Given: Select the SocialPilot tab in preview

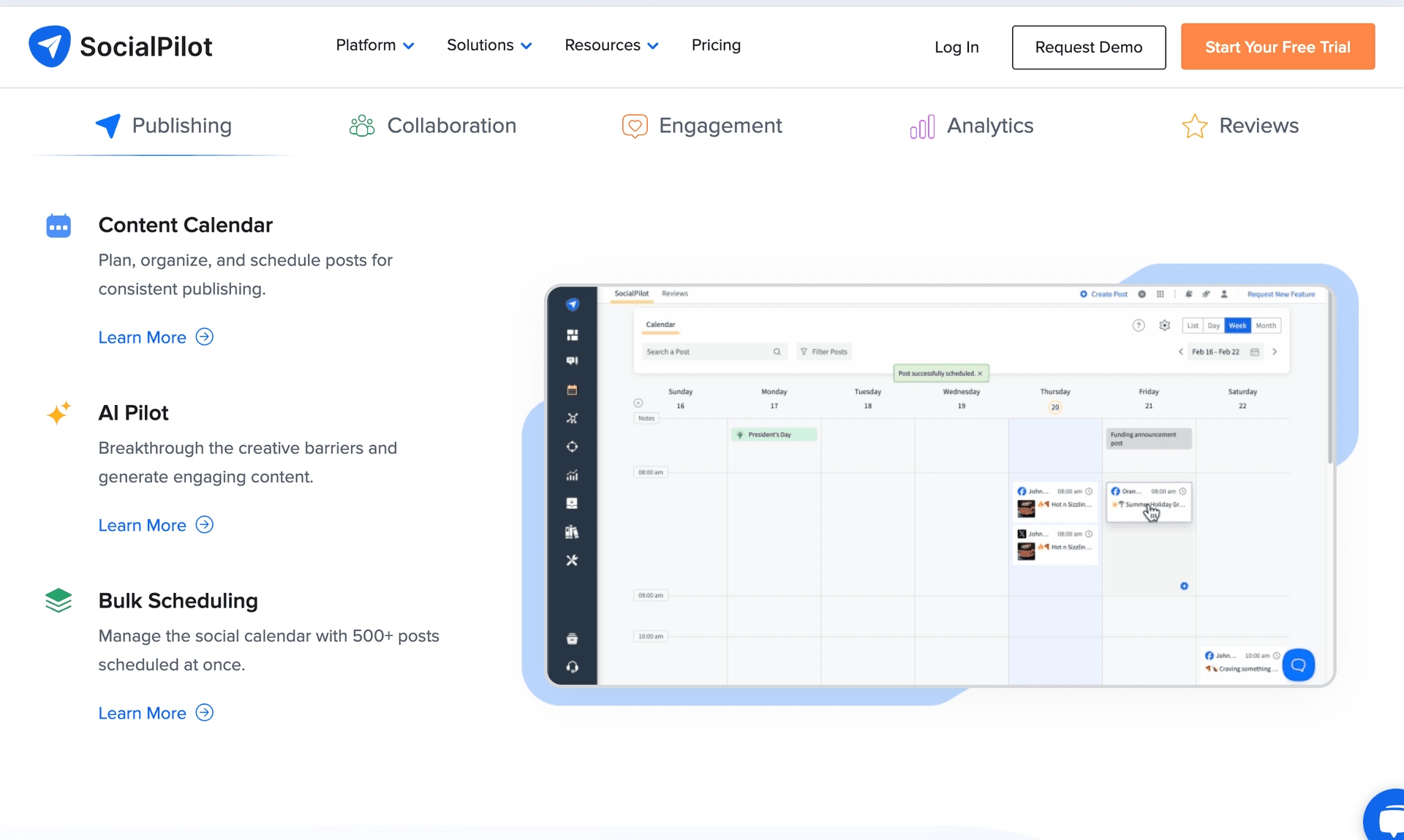Looking at the screenshot, I should point(632,293).
